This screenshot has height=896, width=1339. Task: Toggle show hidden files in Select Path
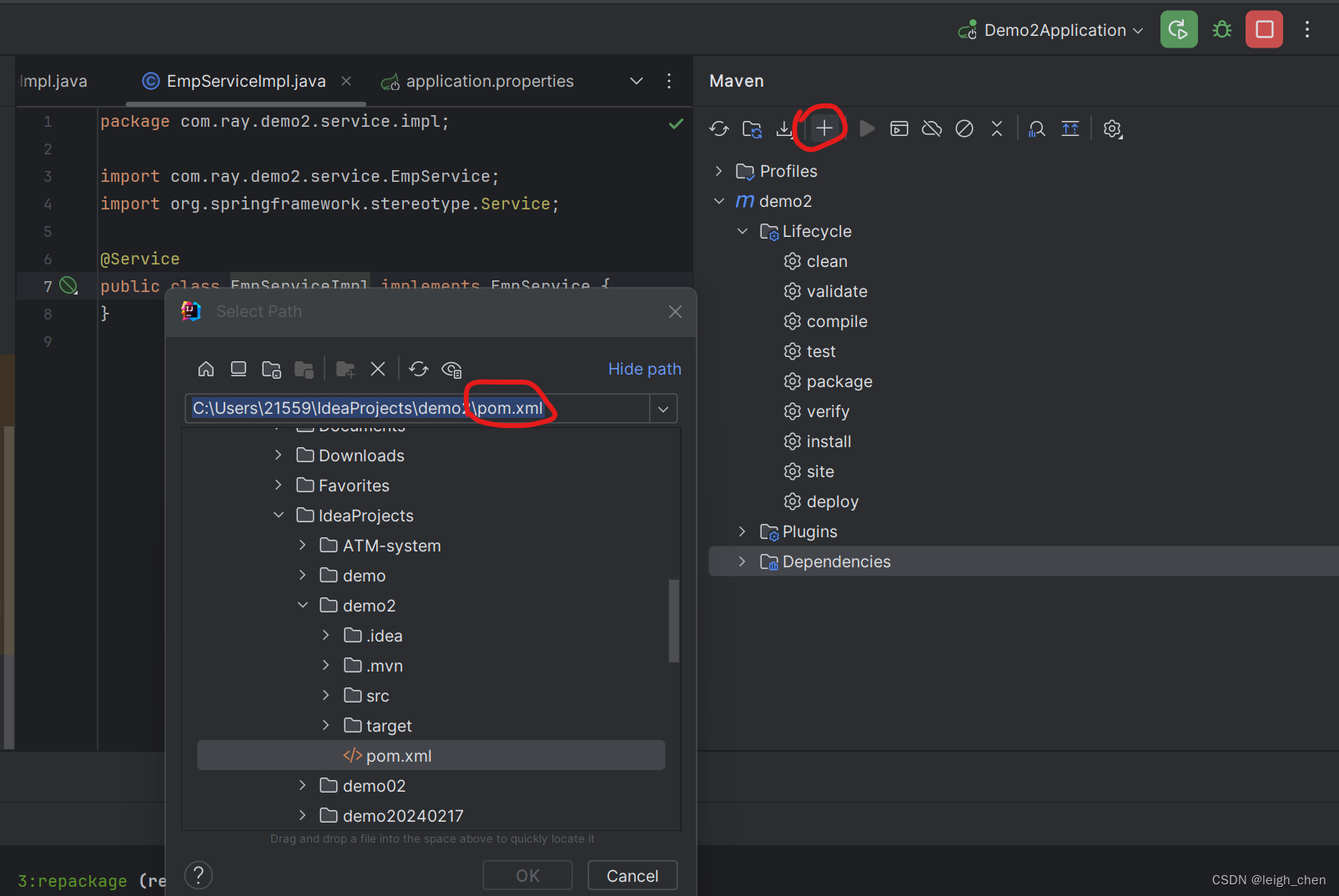click(451, 369)
